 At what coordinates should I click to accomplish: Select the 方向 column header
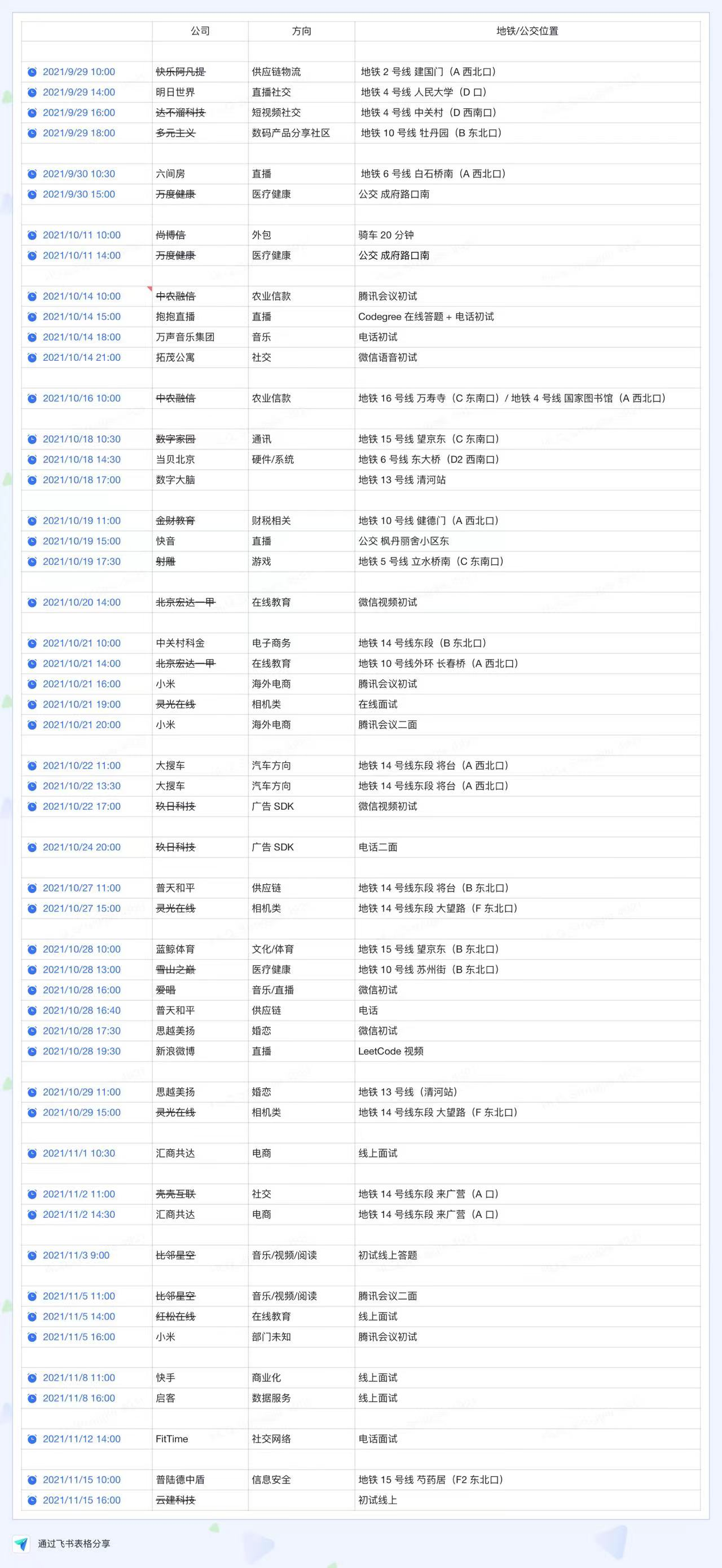301,31
